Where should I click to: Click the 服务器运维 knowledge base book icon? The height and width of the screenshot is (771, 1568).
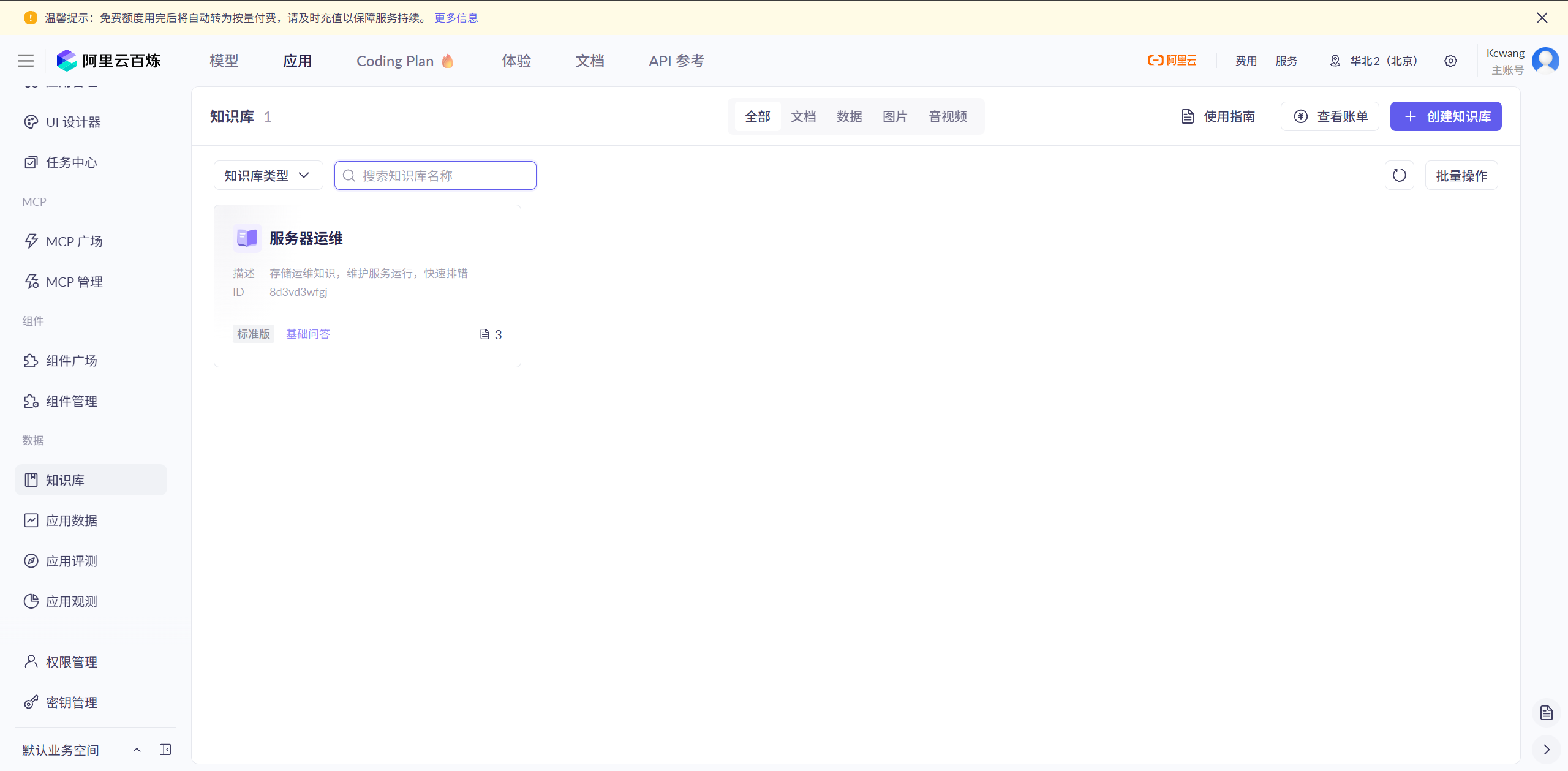coord(247,238)
